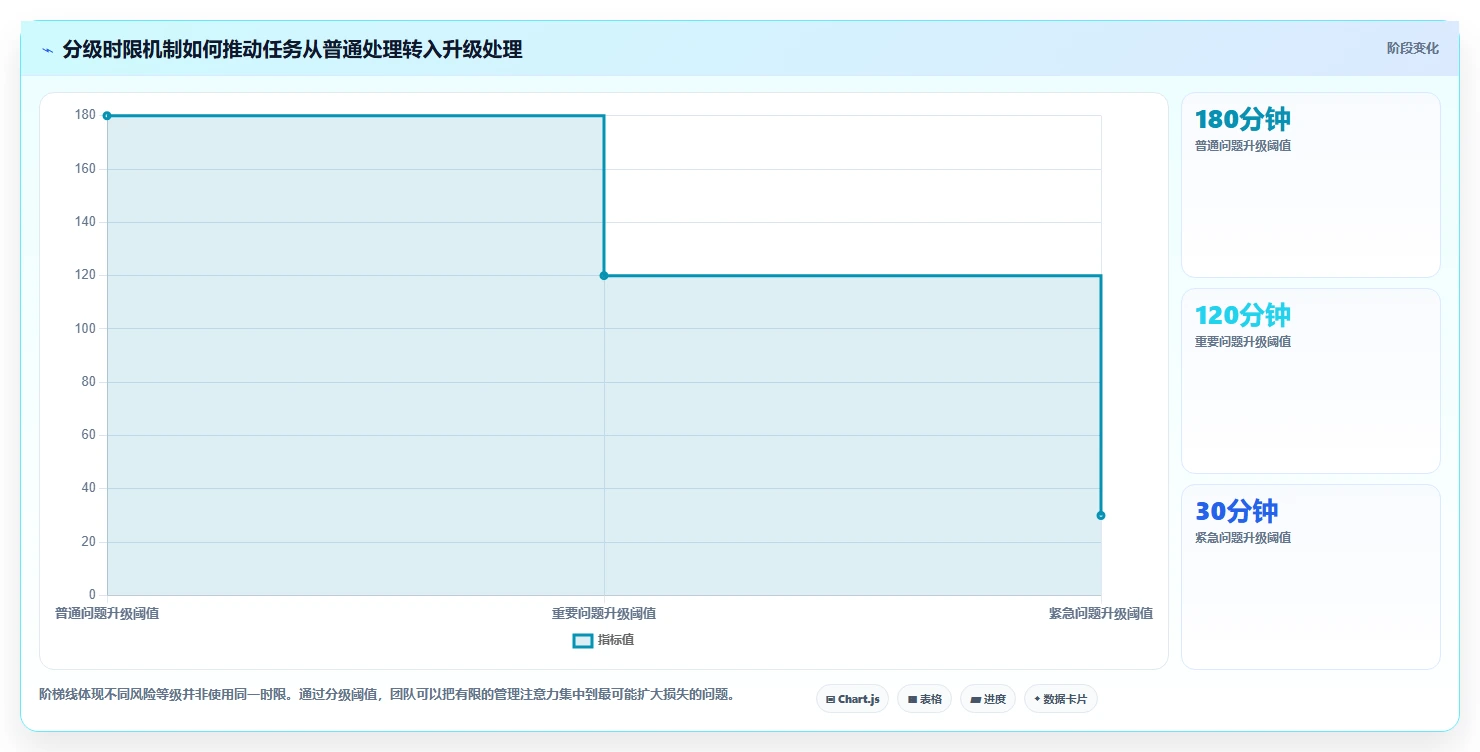Click the lightning icon beside the title
Screen dimensions: 1480x752
[48, 50]
